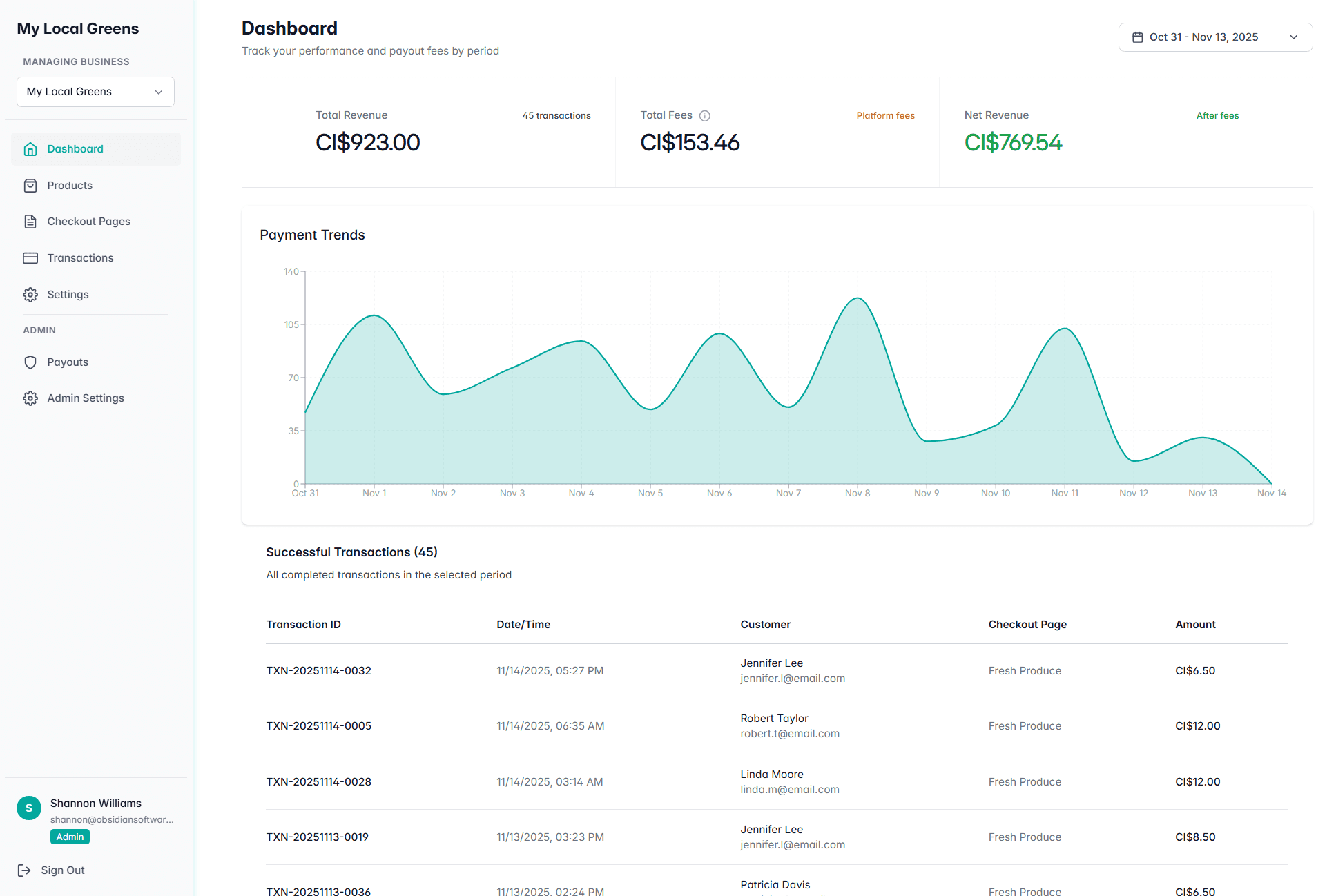
Task: Click the Nov 8 peak on the Payment Trends chart
Action: 857,299
